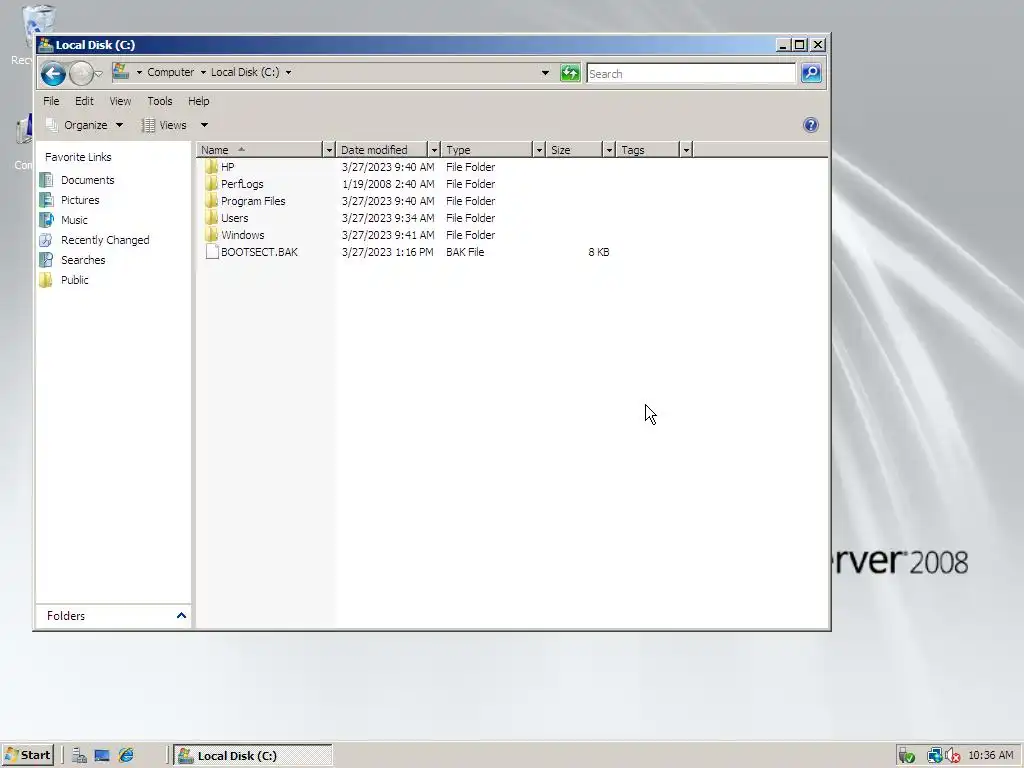Expand the Folders pane chevron
The height and width of the screenshot is (768, 1024).
click(181, 615)
